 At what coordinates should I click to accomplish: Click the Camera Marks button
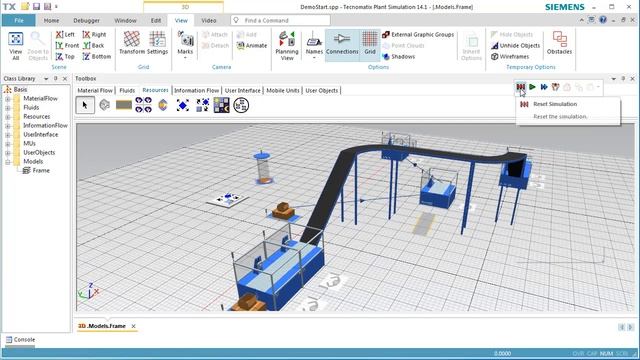(x=185, y=45)
